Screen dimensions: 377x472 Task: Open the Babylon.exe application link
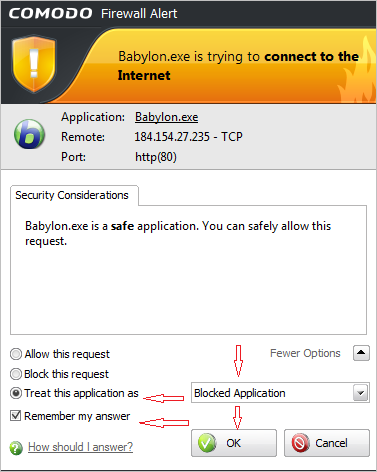pos(166,117)
